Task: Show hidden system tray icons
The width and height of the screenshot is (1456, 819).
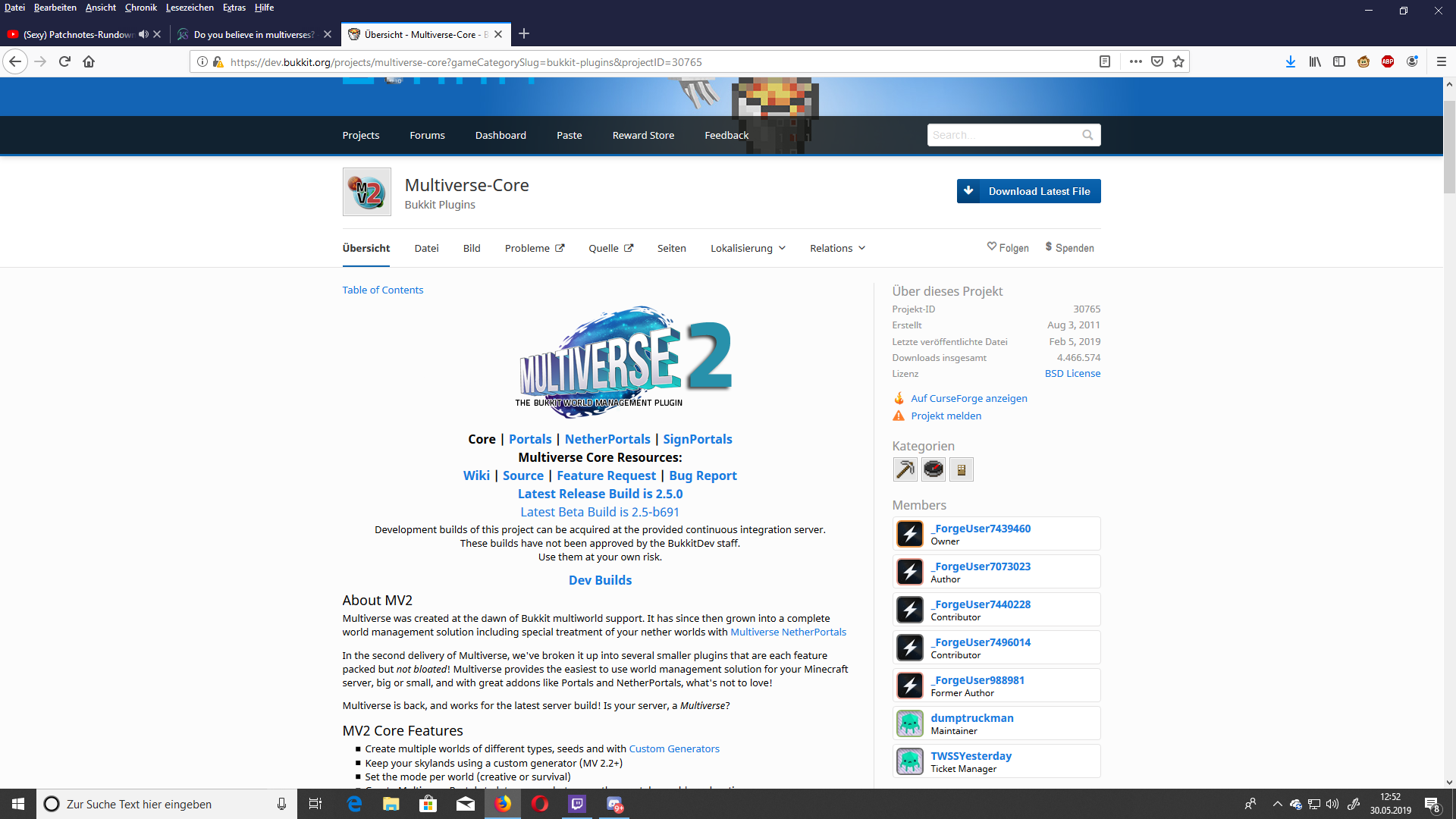Action: [x=1277, y=804]
